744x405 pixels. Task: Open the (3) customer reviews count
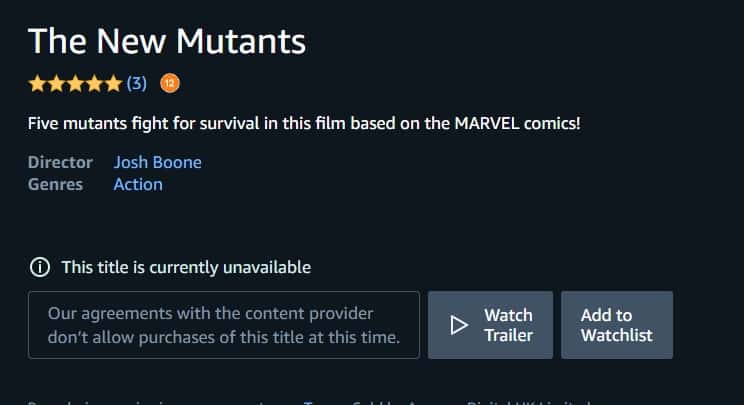coord(137,84)
